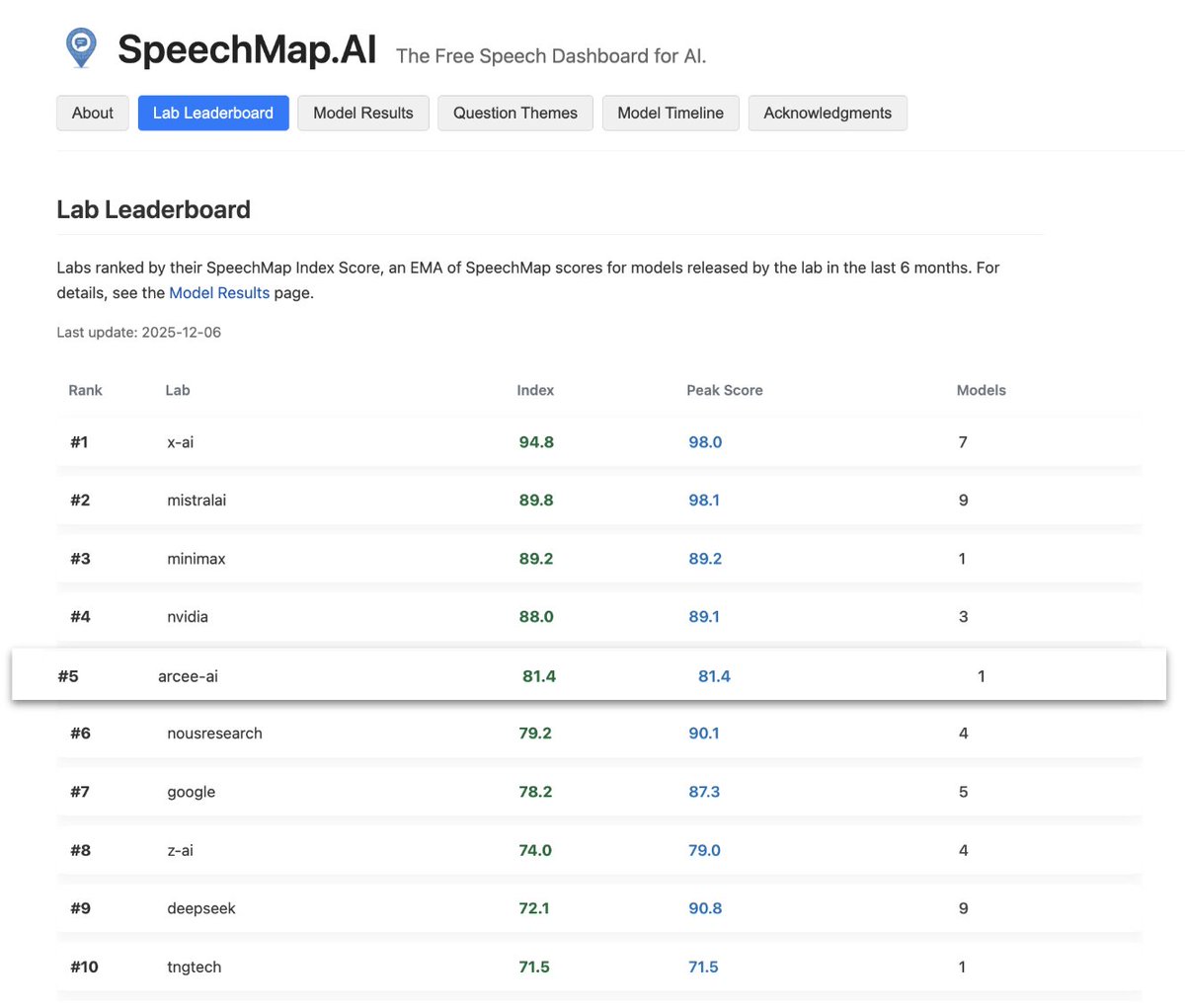Click mistralai's peak score 98.1
The width and height of the screenshot is (1185, 1008).
pos(704,500)
